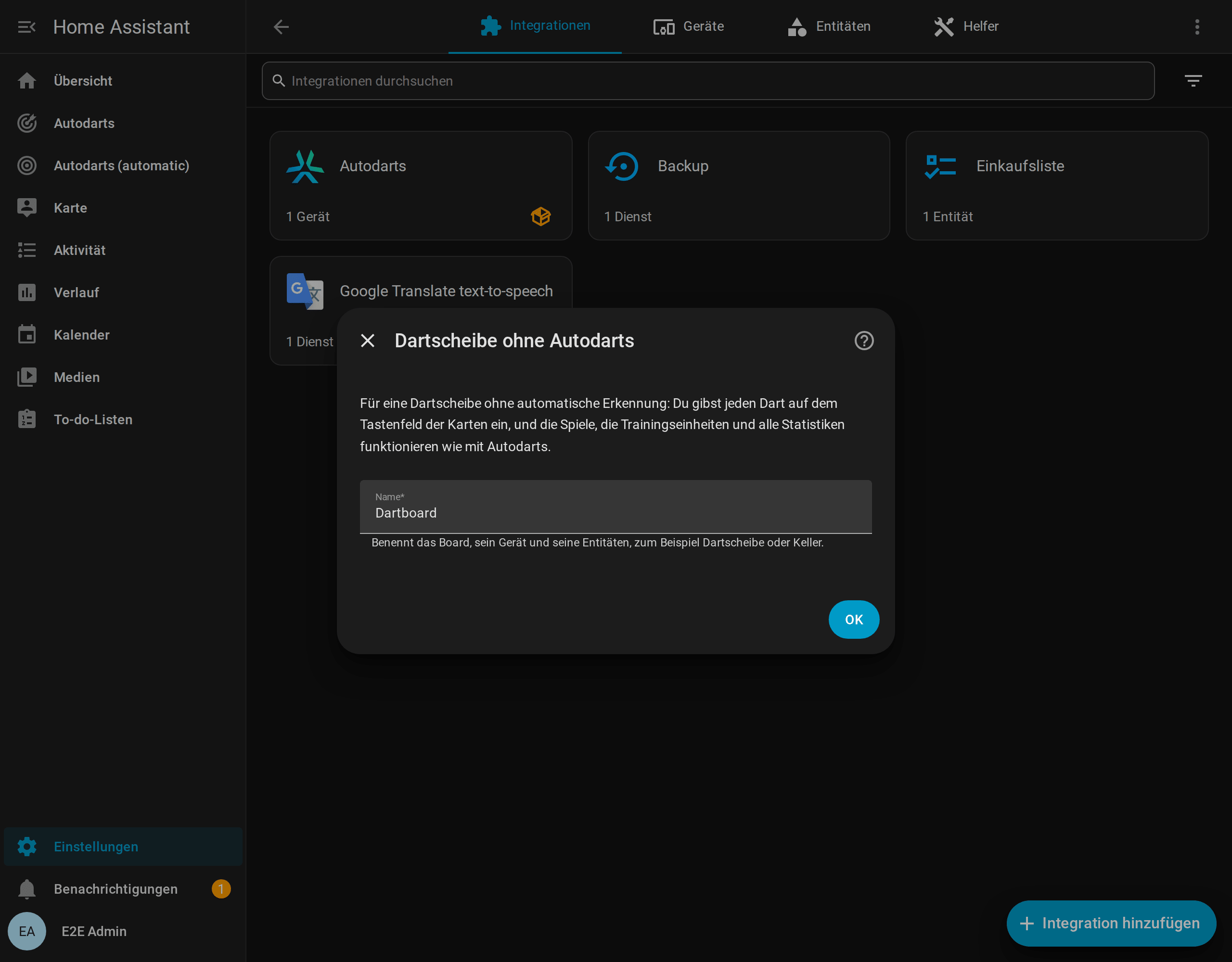Viewport: 1232px width, 962px height.
Task: Click the EA user avatar
Action: click(x=26, y=932)
